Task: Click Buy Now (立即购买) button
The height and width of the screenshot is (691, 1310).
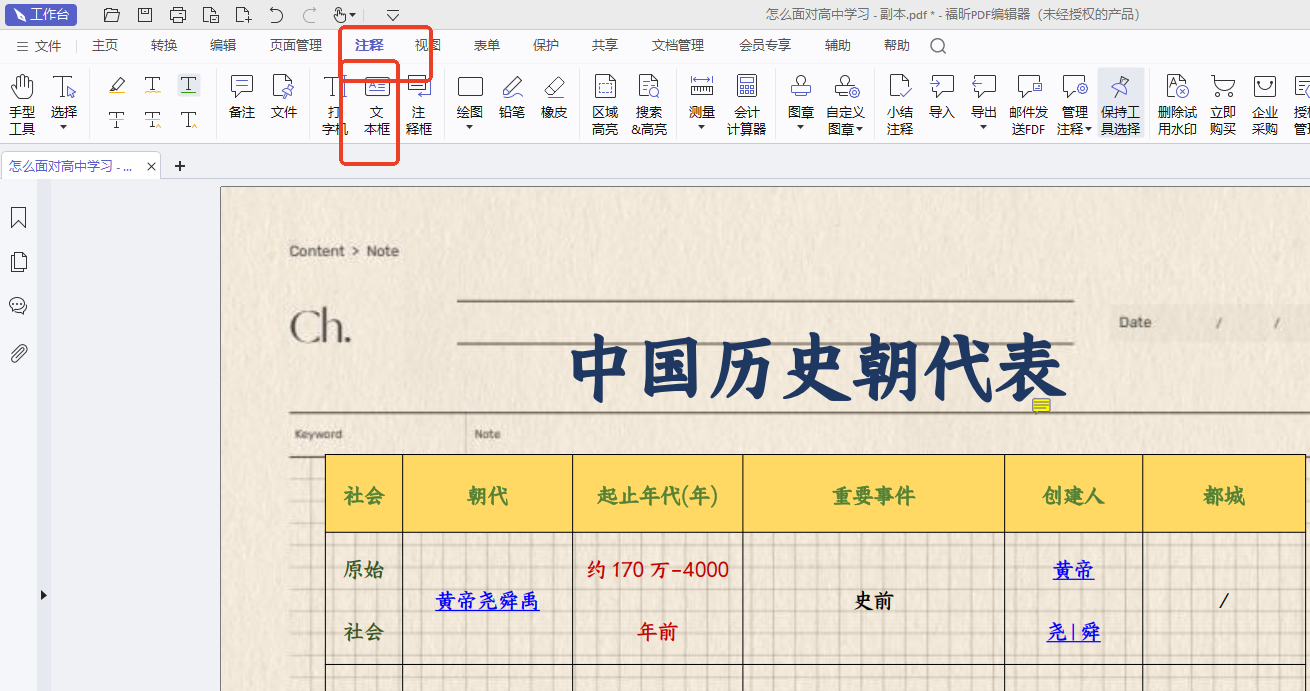Action: [x=1222, y=103]
